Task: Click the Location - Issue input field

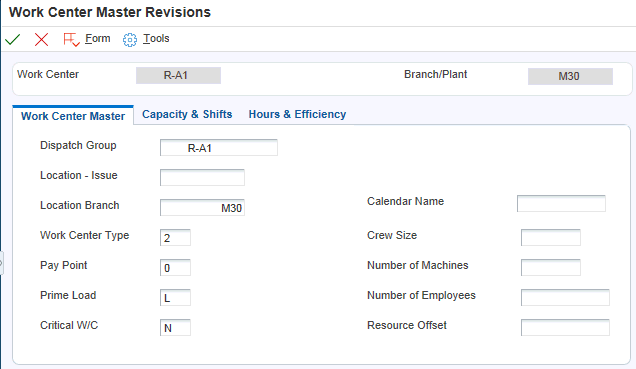Action: click(202, 178)
